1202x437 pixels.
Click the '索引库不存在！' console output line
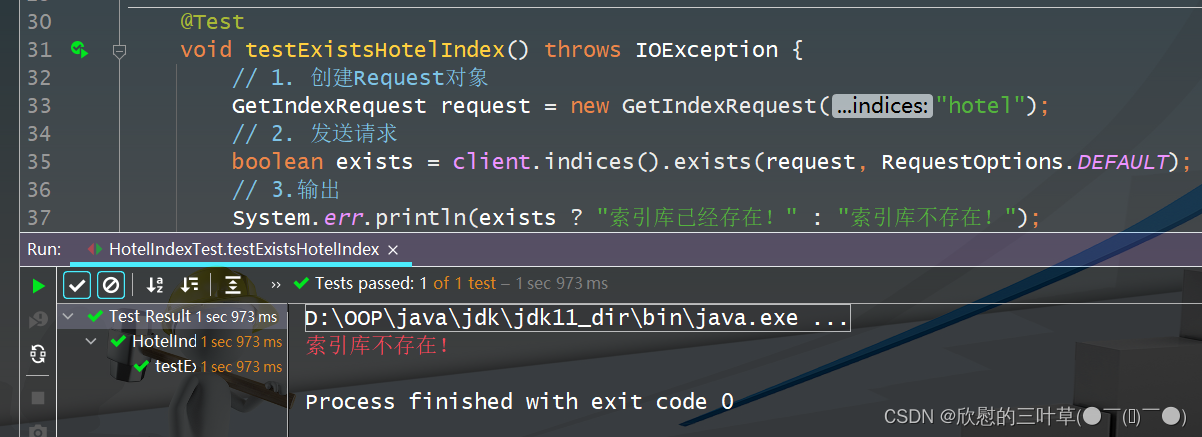click(x=378, y=346)
